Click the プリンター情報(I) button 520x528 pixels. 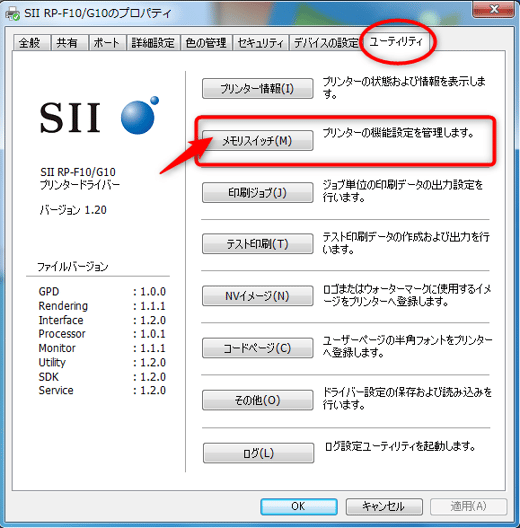coord(258,89)
